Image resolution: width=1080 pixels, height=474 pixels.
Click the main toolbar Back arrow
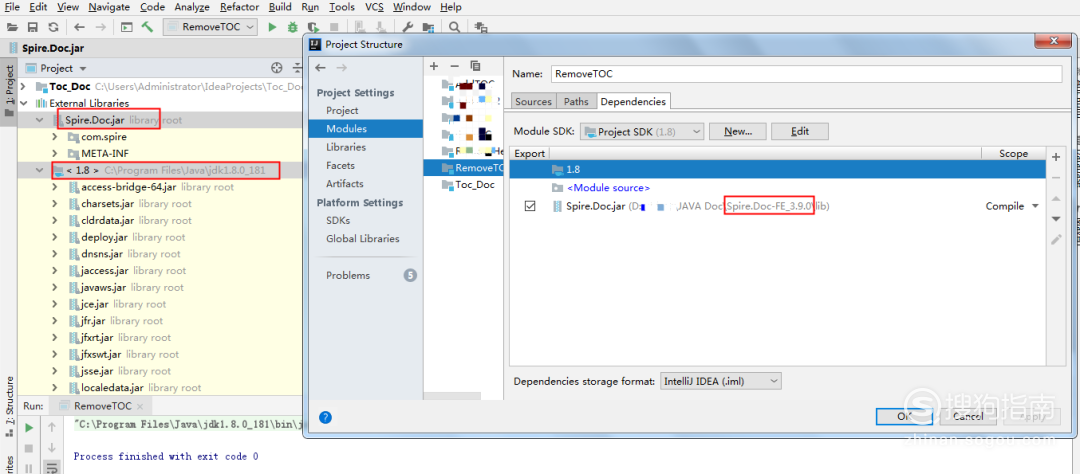tap(79, 27)
